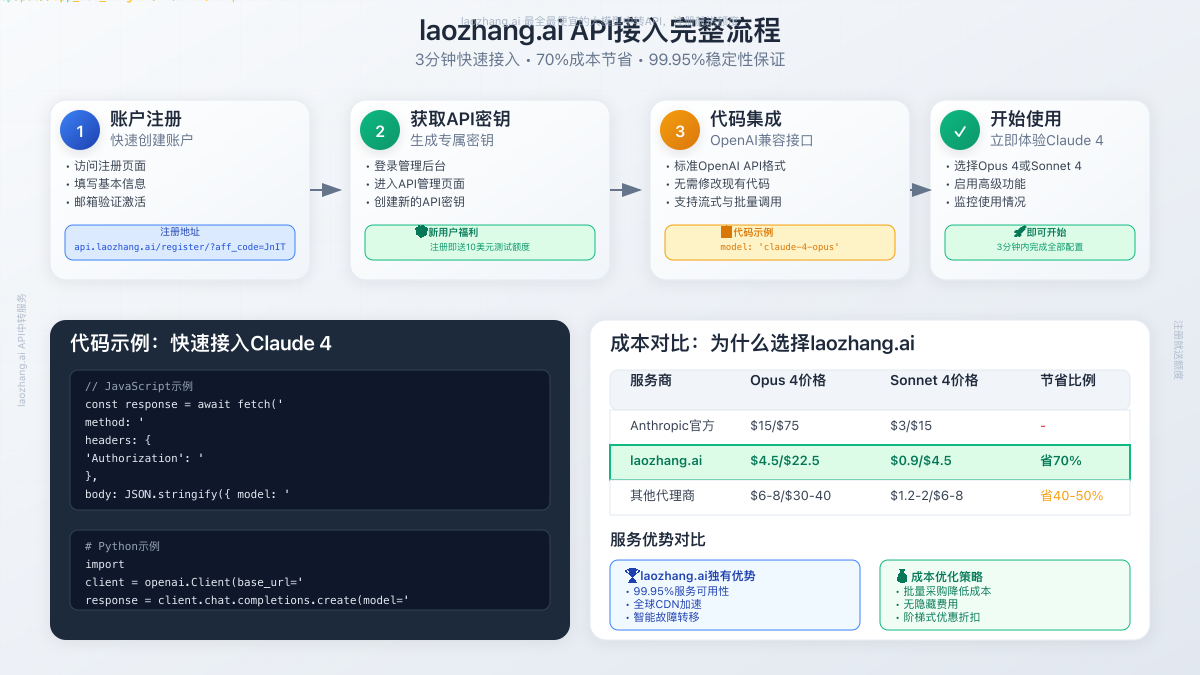
Task: Click the 立即体验Claude 4 subtitle
Action: point(1047,140)
